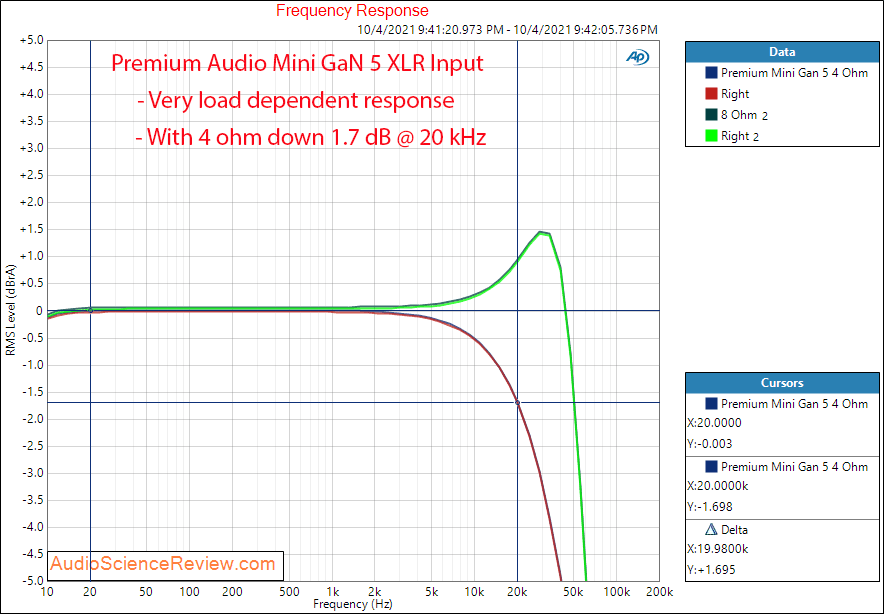Click the peak of the green 8 ohm curve

(541, 232)
